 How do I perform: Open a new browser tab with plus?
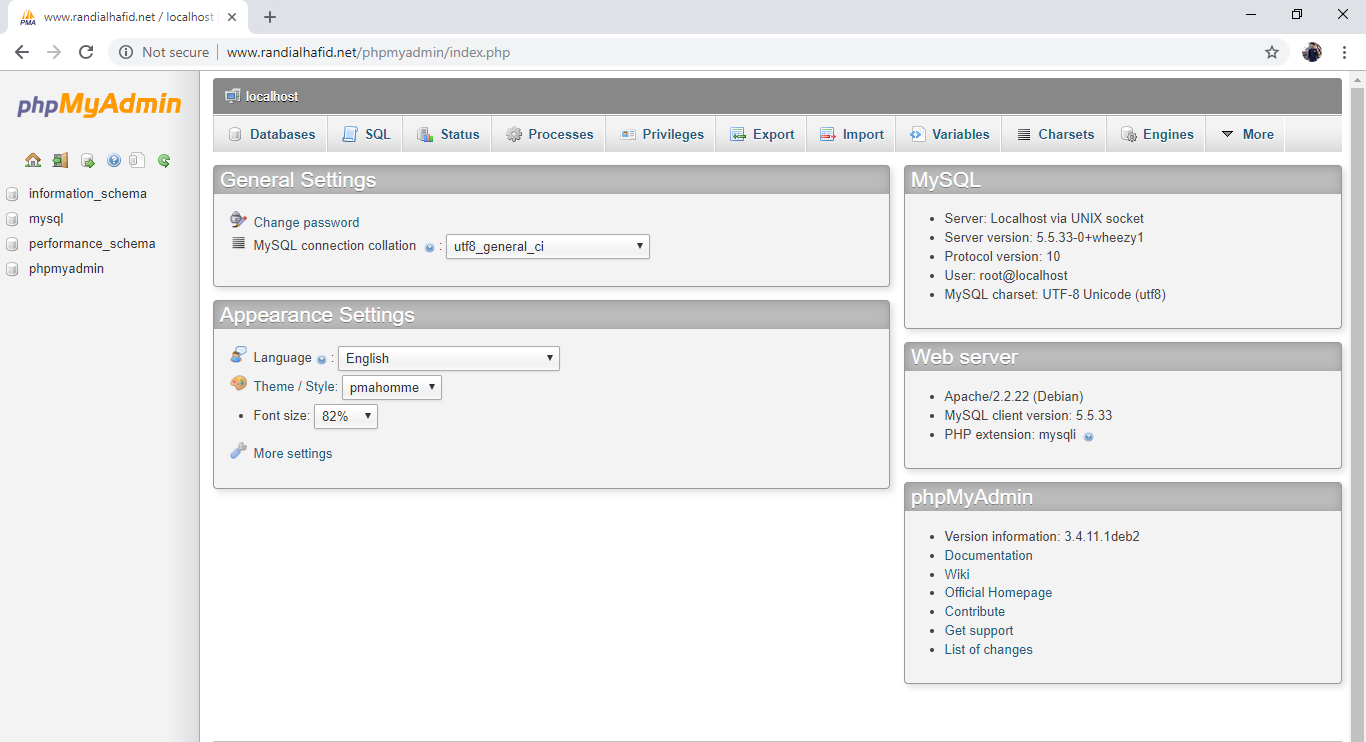point(270,17)
